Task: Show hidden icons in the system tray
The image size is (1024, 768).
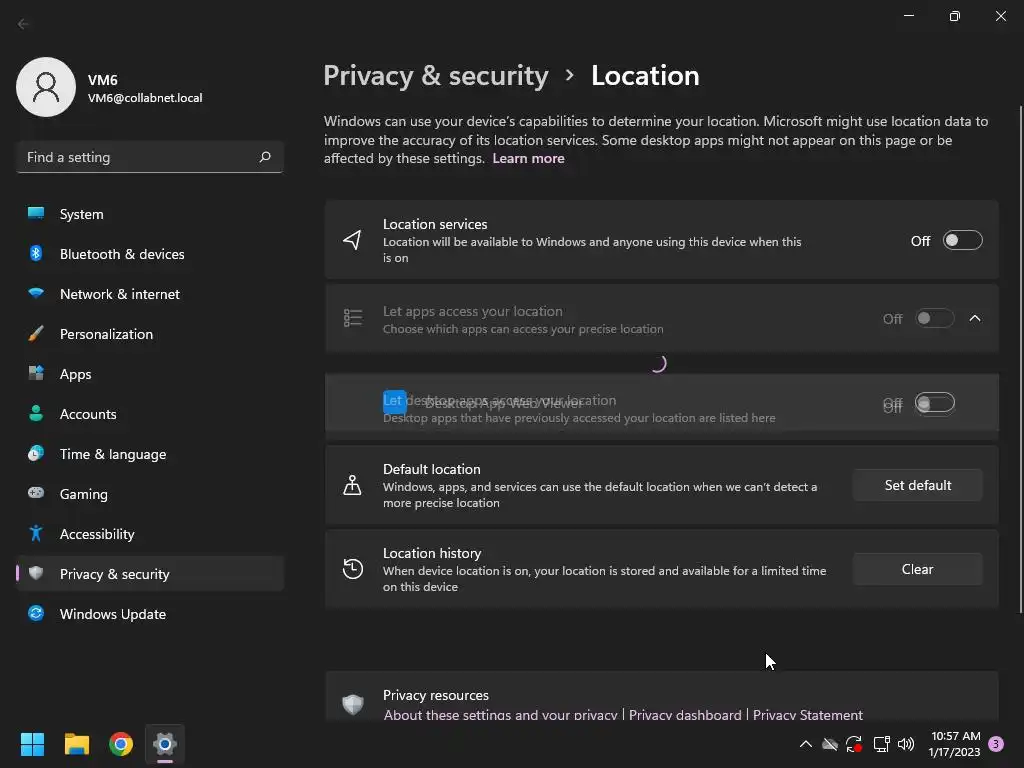Action: click(x=805, y=744)
